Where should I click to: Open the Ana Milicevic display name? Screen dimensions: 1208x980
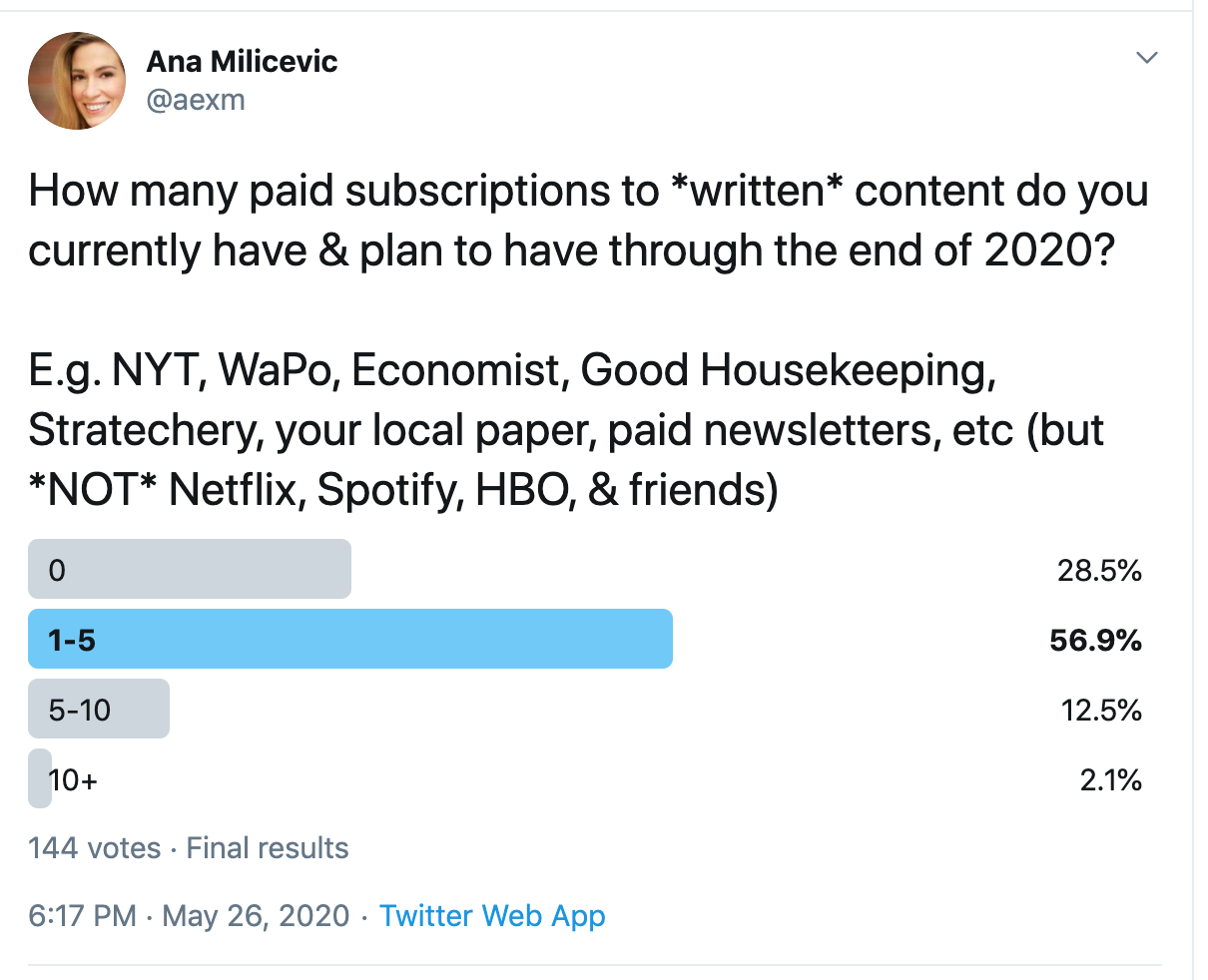pos(242,62)
